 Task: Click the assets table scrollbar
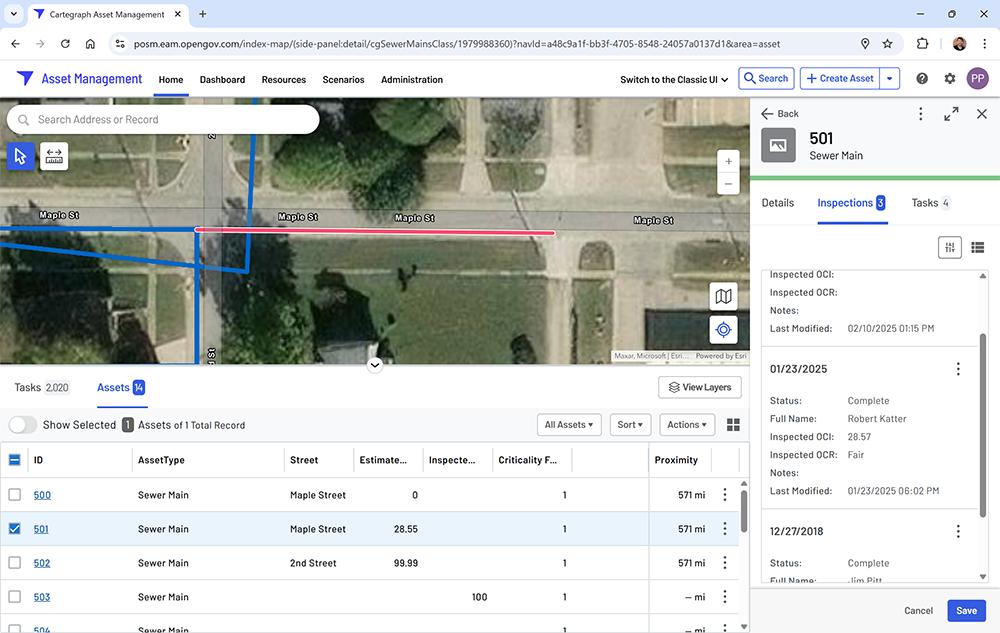[744, 512]
